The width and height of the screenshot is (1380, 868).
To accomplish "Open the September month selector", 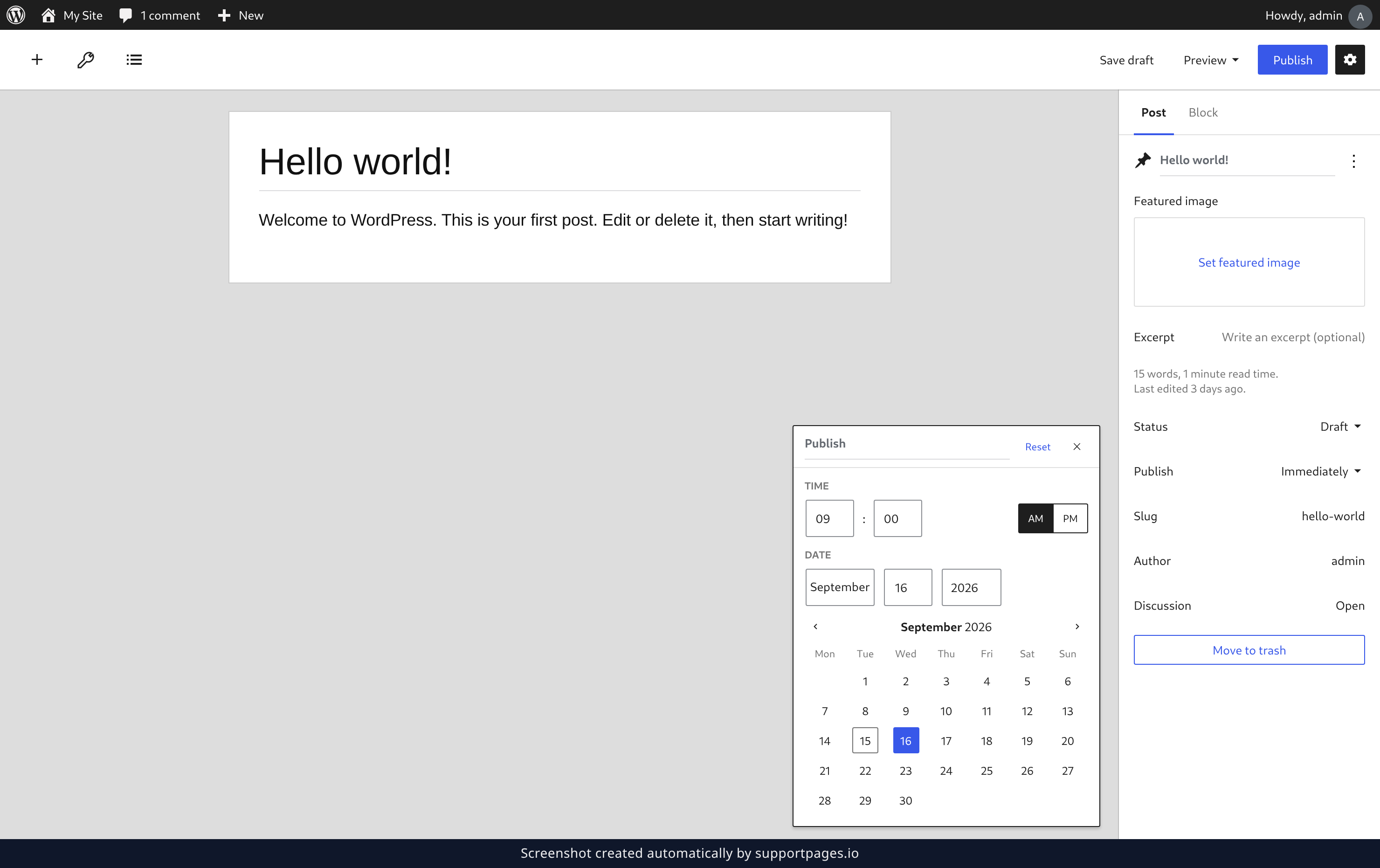I will pos(840,587).
